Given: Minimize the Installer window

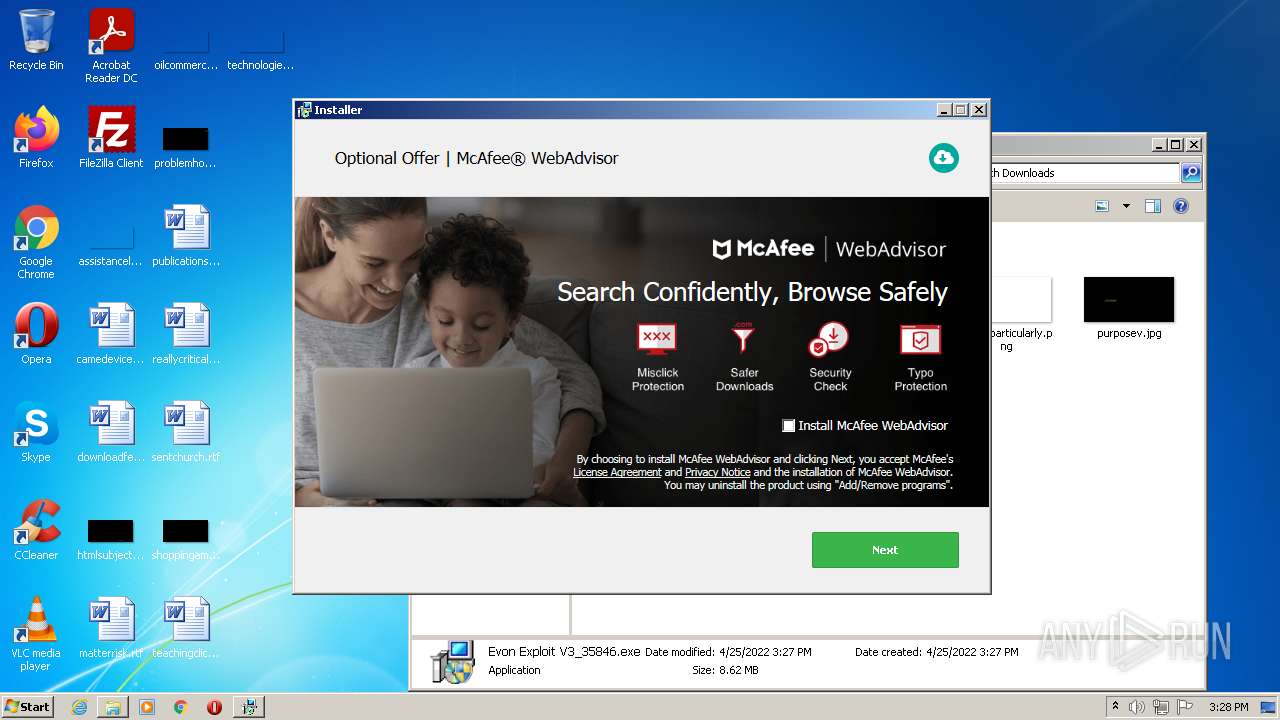Looking at the screenshot, I should 944,110.
